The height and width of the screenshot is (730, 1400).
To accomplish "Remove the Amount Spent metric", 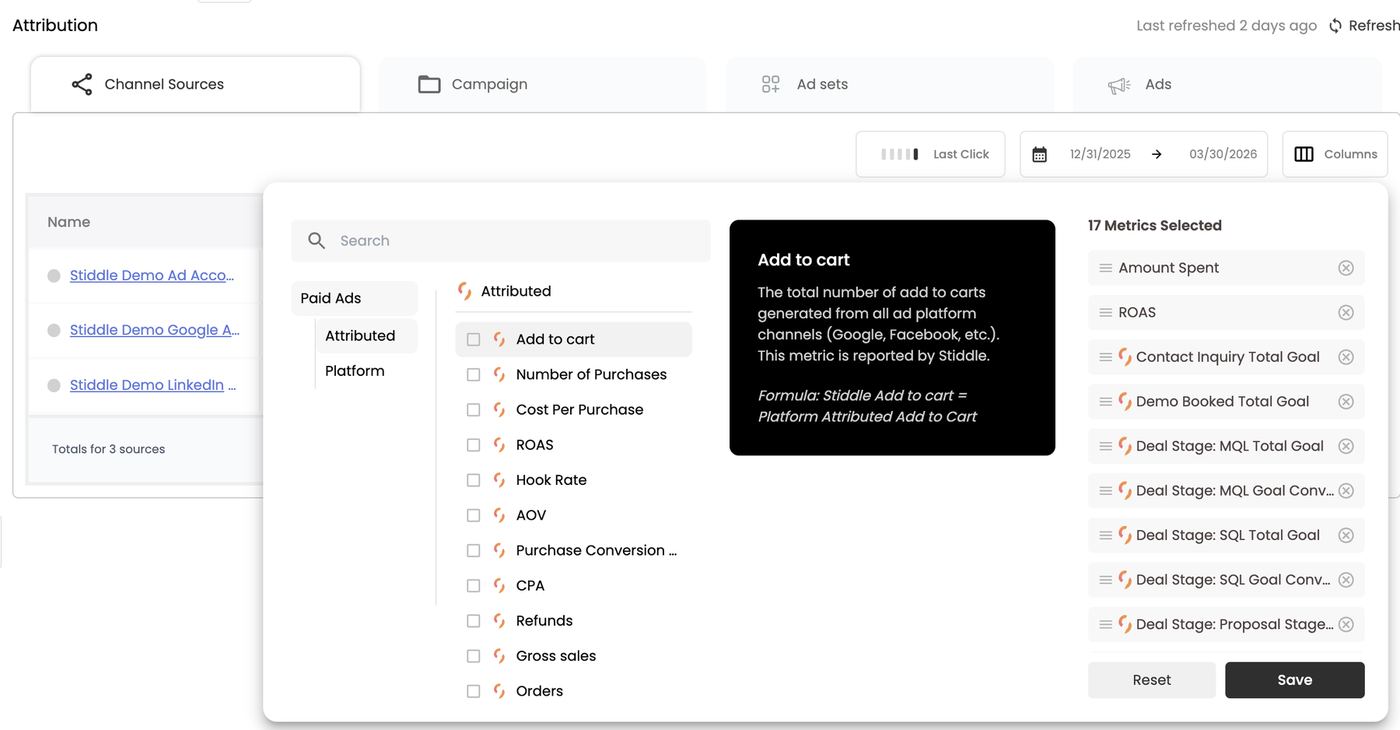I will [1346, 268].
